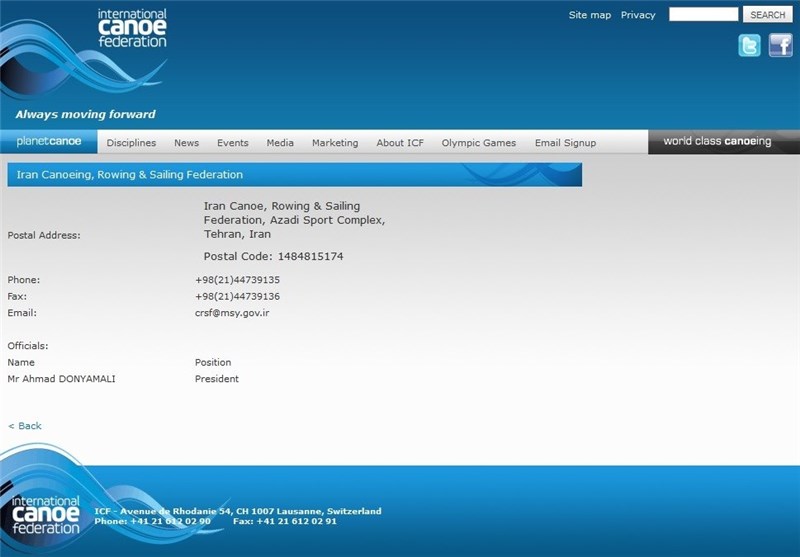Click the footer International Canoe Federation logo
Image resolution: width=800 pixels, height=557 pixels.
tap(46, 515)
